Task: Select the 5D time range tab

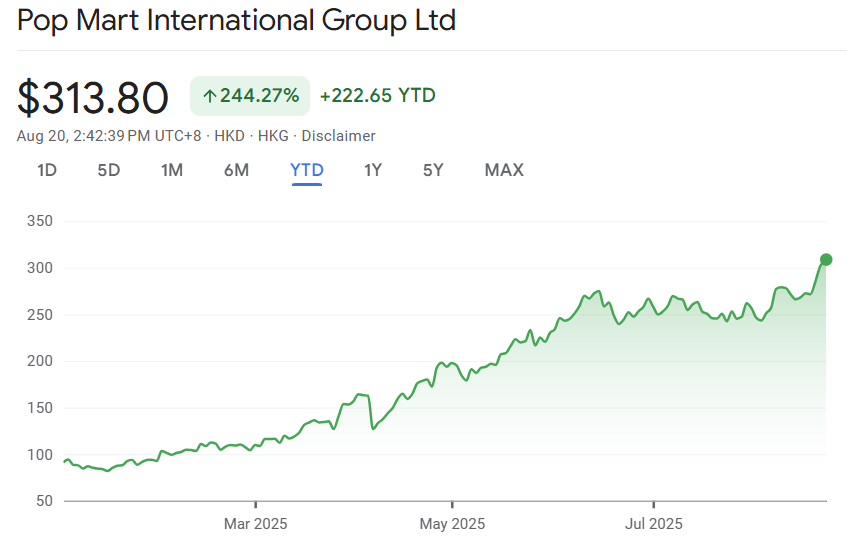Action: 109,170
